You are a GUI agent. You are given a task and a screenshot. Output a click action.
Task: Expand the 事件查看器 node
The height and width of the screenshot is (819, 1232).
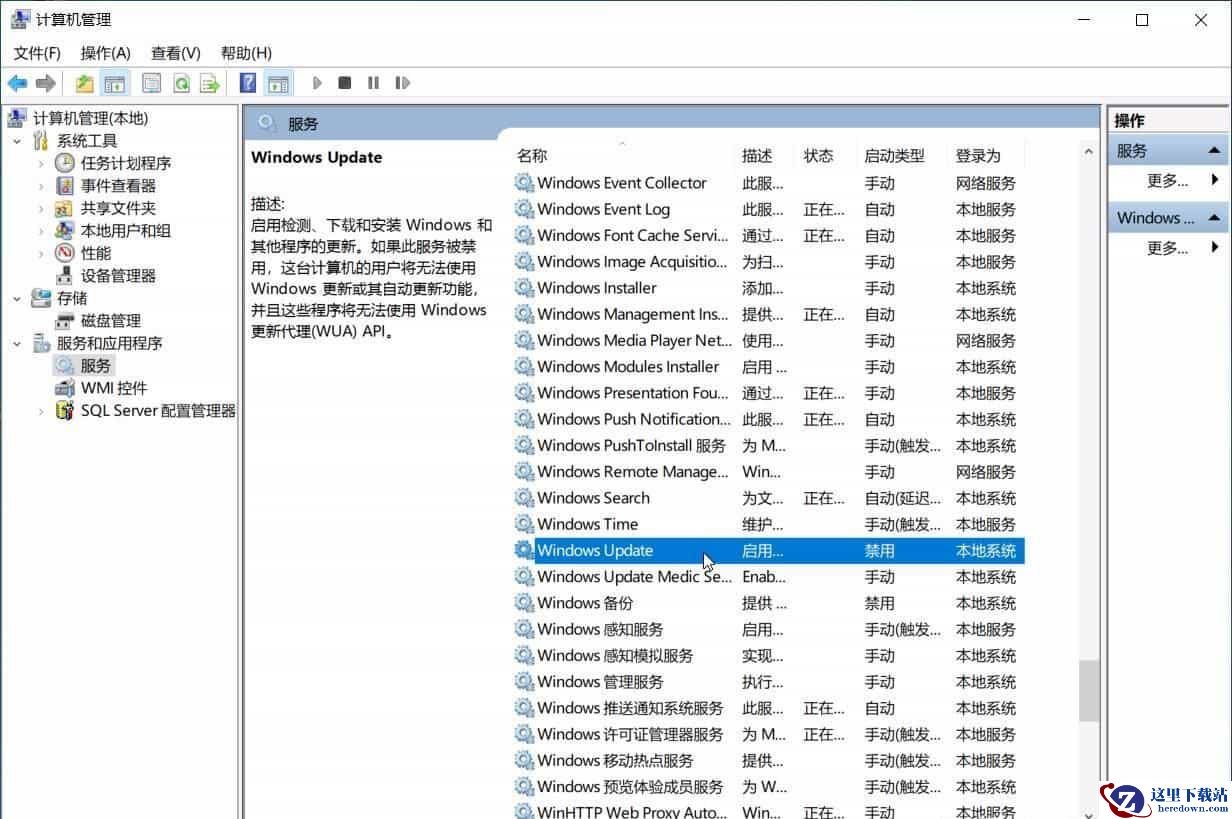coord(41,186)
